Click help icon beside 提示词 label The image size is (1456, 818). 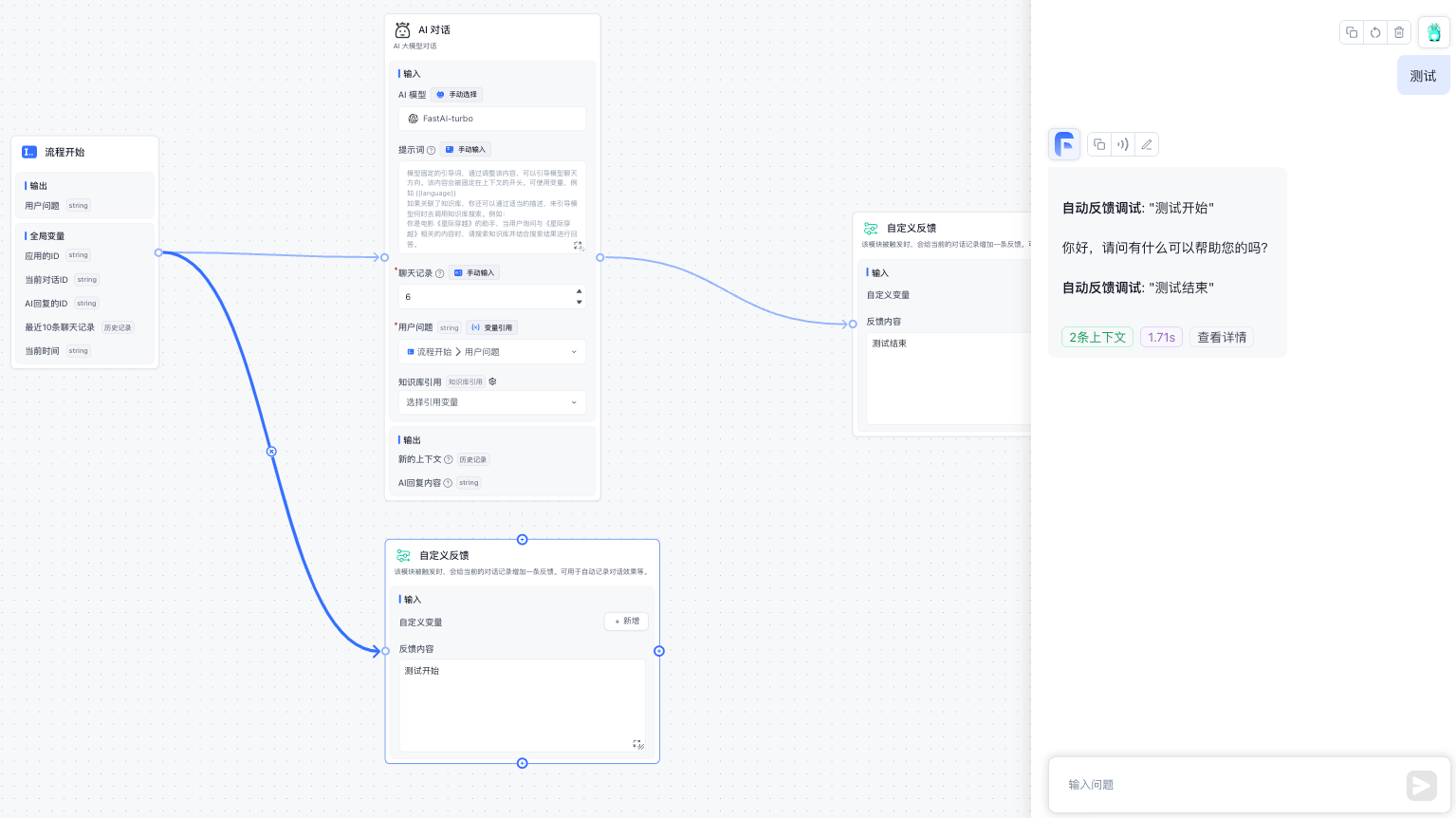pos(431,150)
